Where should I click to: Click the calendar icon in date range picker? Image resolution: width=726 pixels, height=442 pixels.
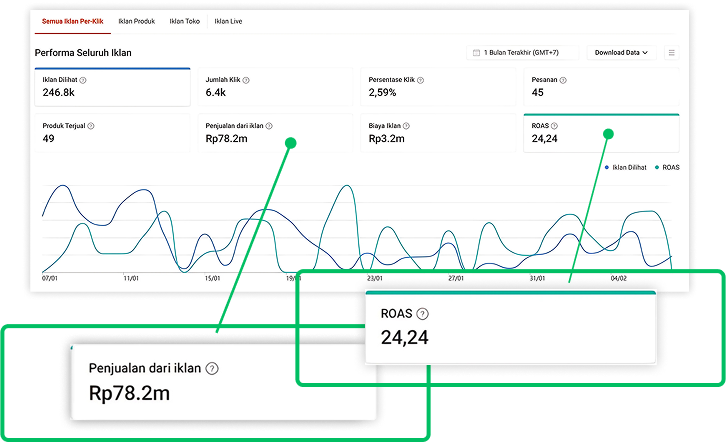(x=474, y=52)
